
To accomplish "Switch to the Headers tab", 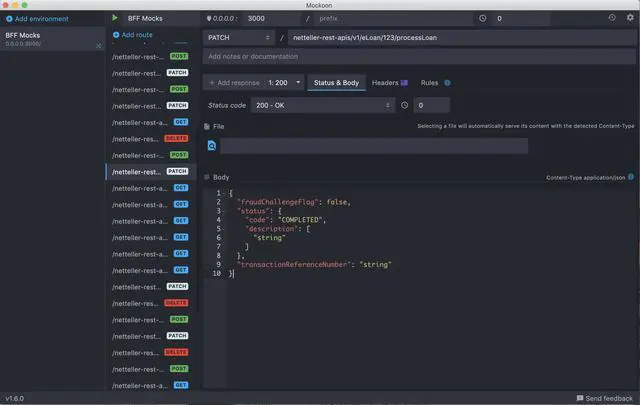I will [389, 83].
